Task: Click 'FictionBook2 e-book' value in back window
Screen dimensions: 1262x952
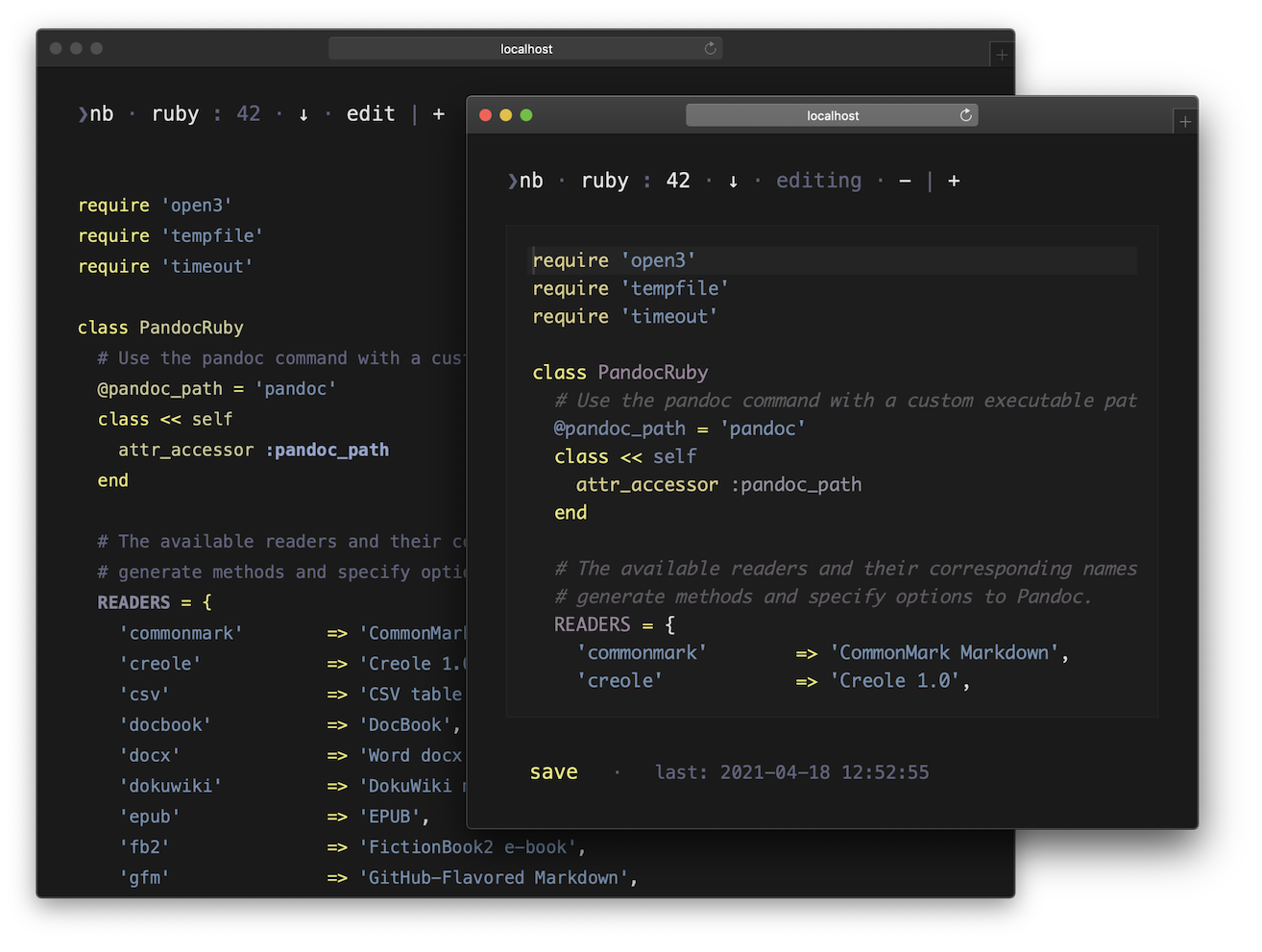Action: coord(468,847)
